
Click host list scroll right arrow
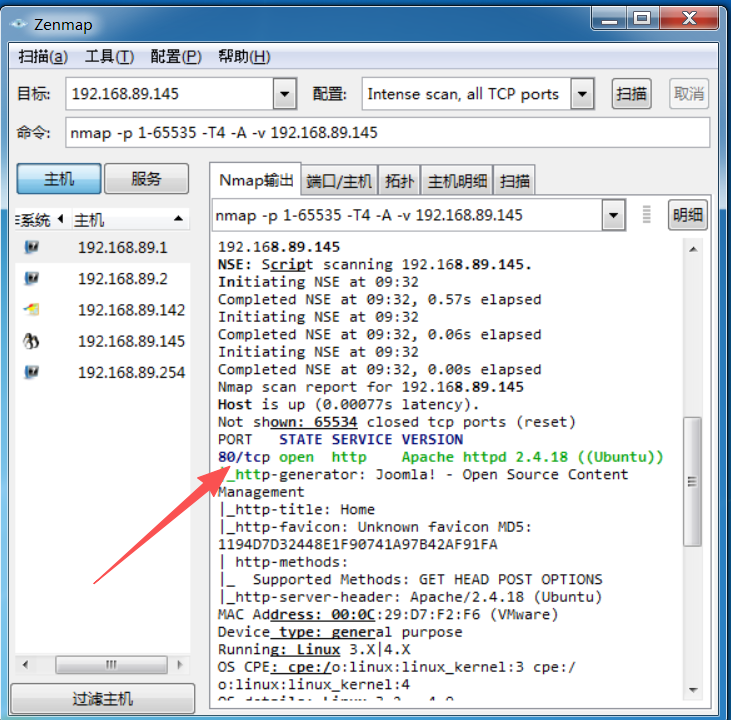pos(179,665)
